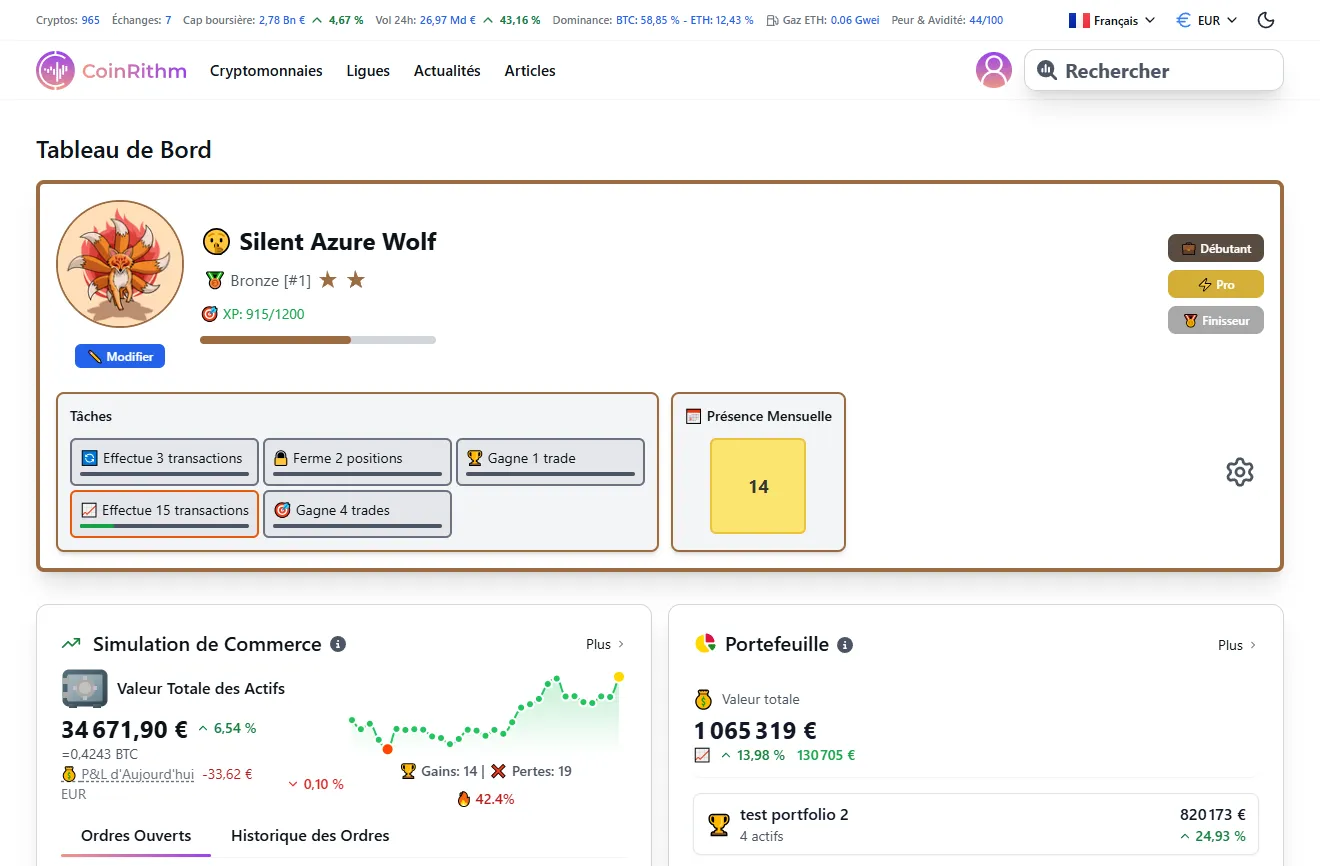Click the XP progress bar
This screenshot has width=1320, height=866.
318,340
